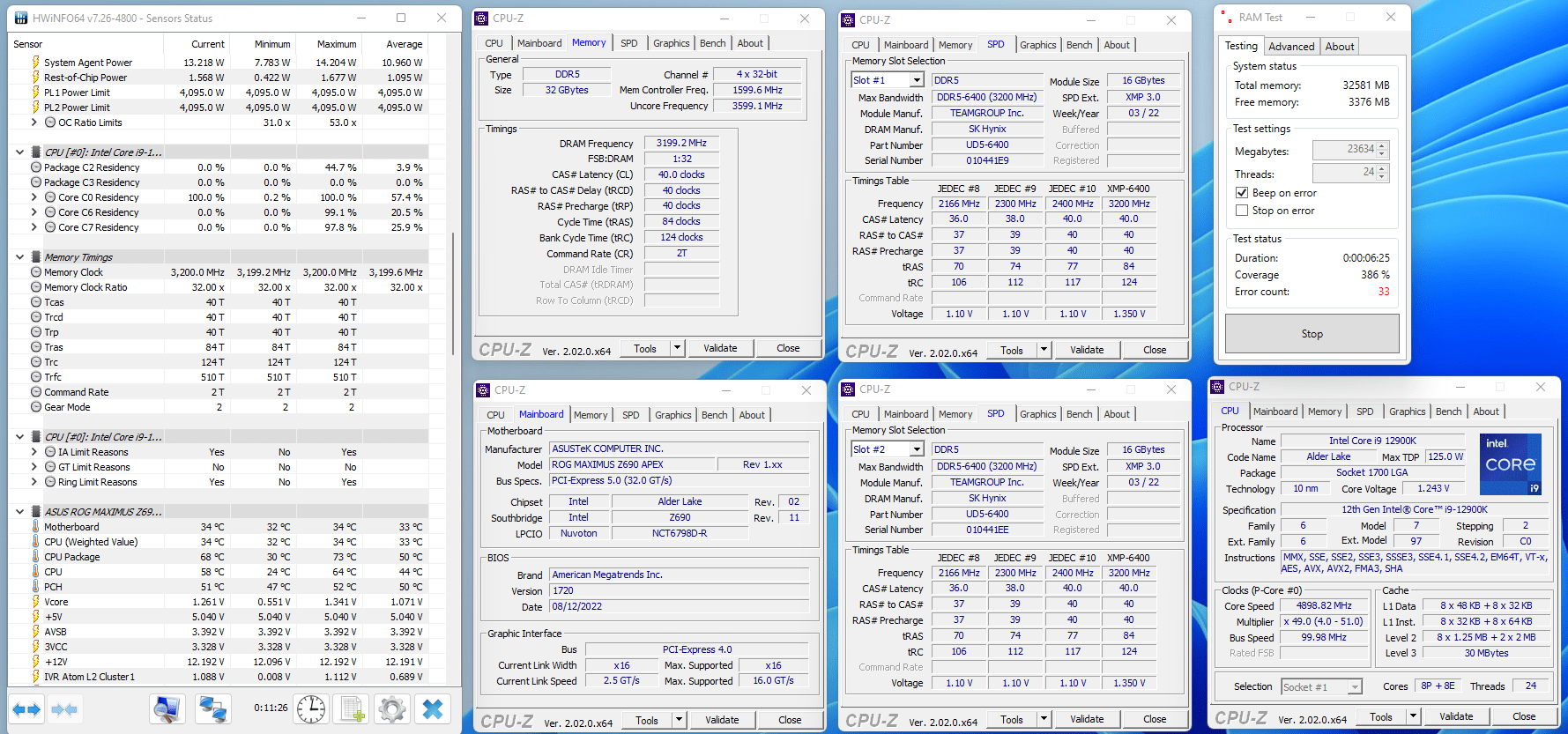Expand OC Ratio Limits tree row
This screenshot has height=734, width=1568.
(34, 122)
